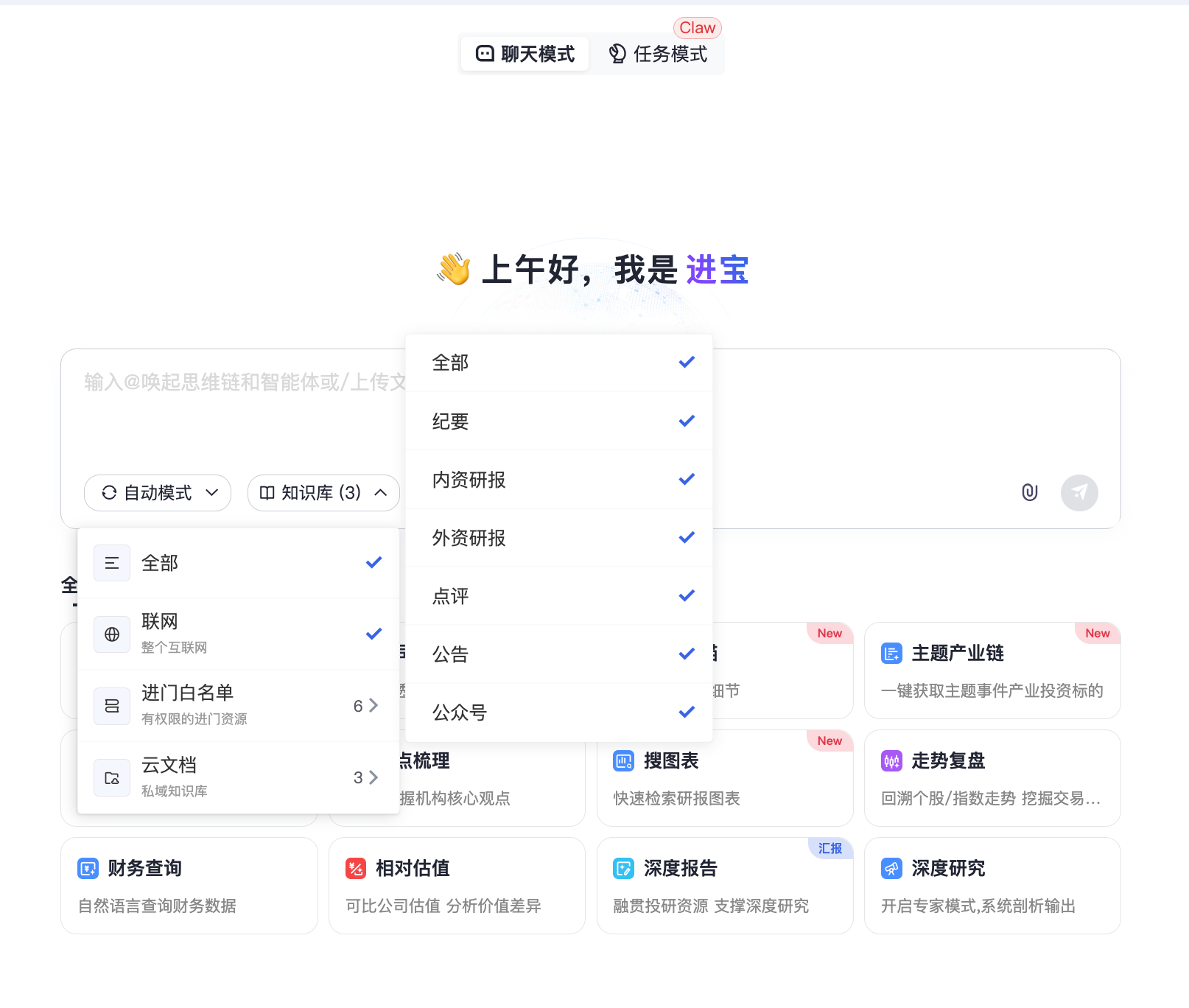Click the paperclip attachment icon
Viewport: 1189px width, 1008px height.
(x=1029, y=492)
